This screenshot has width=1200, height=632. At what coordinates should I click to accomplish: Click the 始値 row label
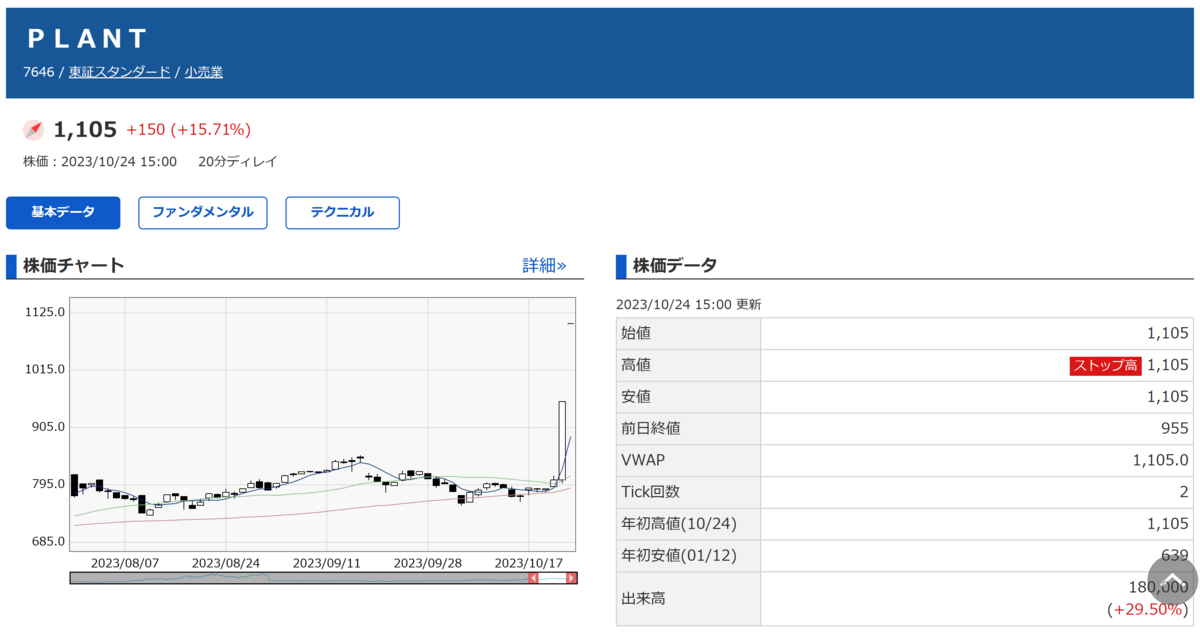pyautogui.click(x=636, y=333)
